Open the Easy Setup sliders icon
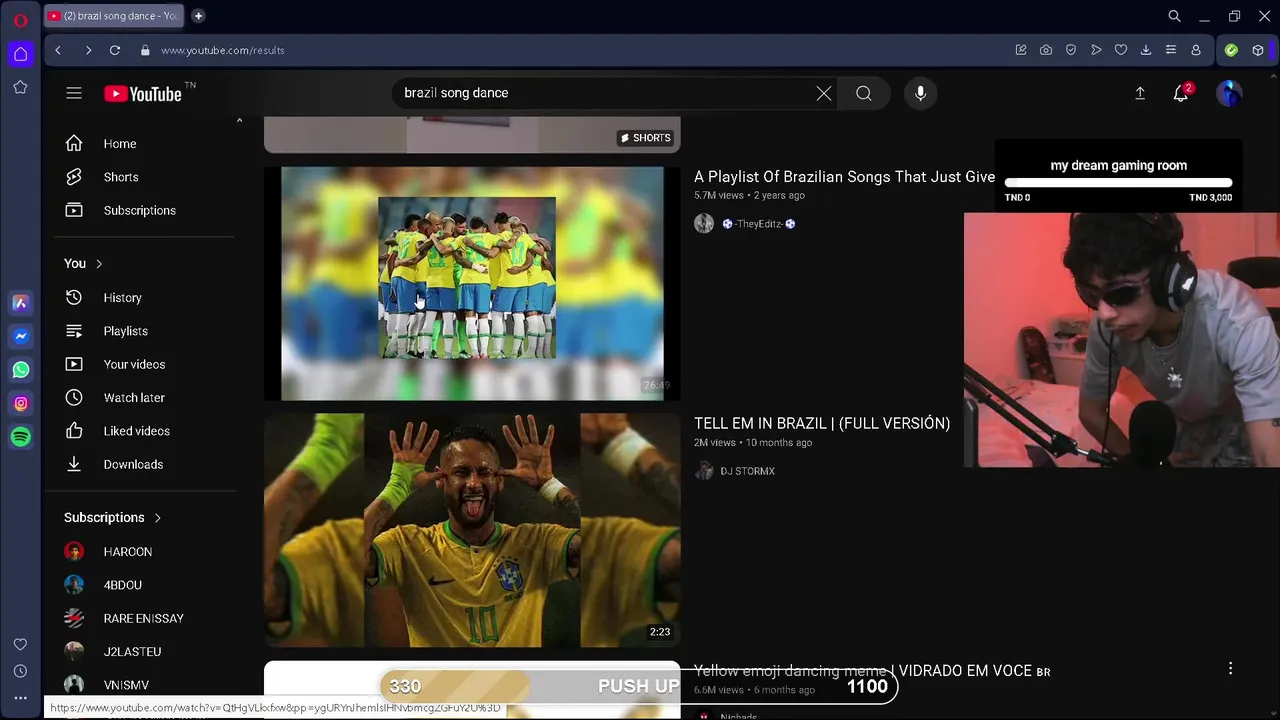 coord(1171,50)
